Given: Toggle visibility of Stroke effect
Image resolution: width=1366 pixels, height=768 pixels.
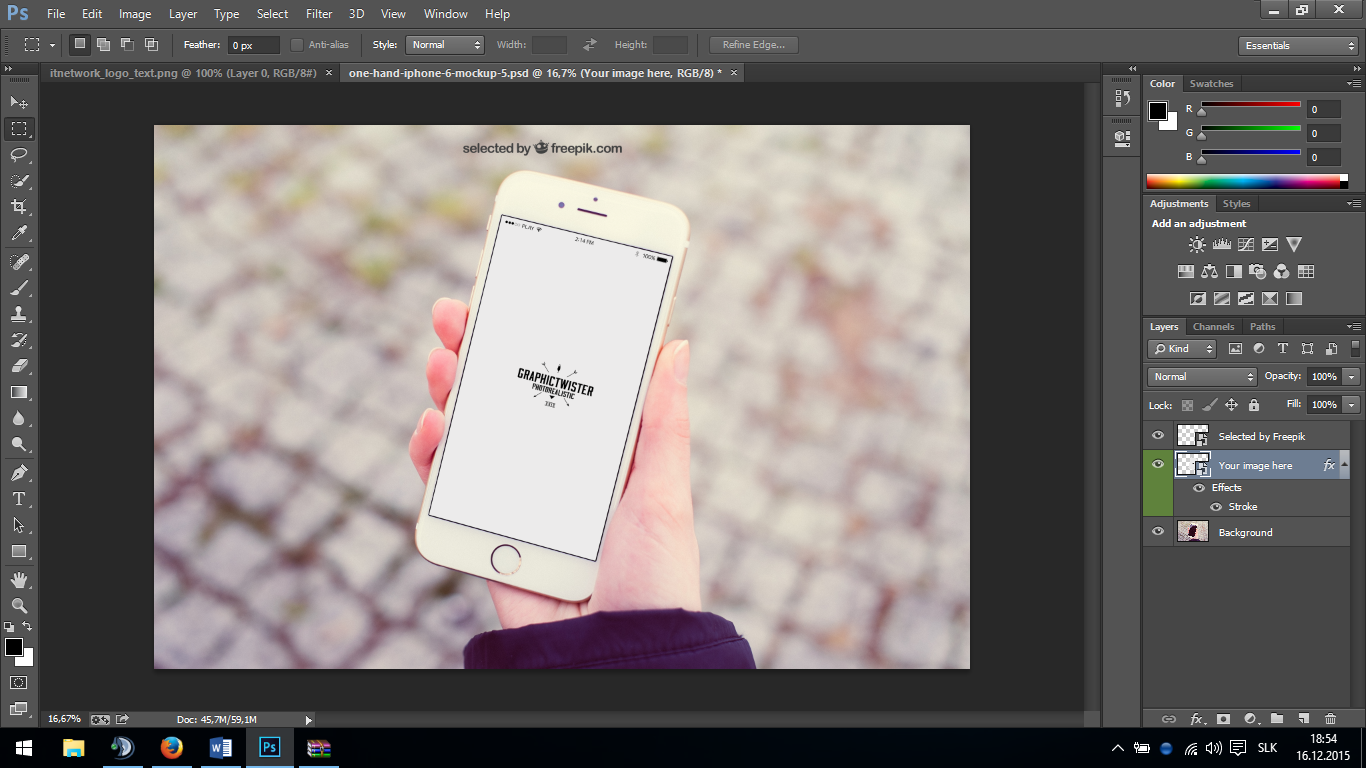Looking at the screenshot, I should click(1216, 507).
